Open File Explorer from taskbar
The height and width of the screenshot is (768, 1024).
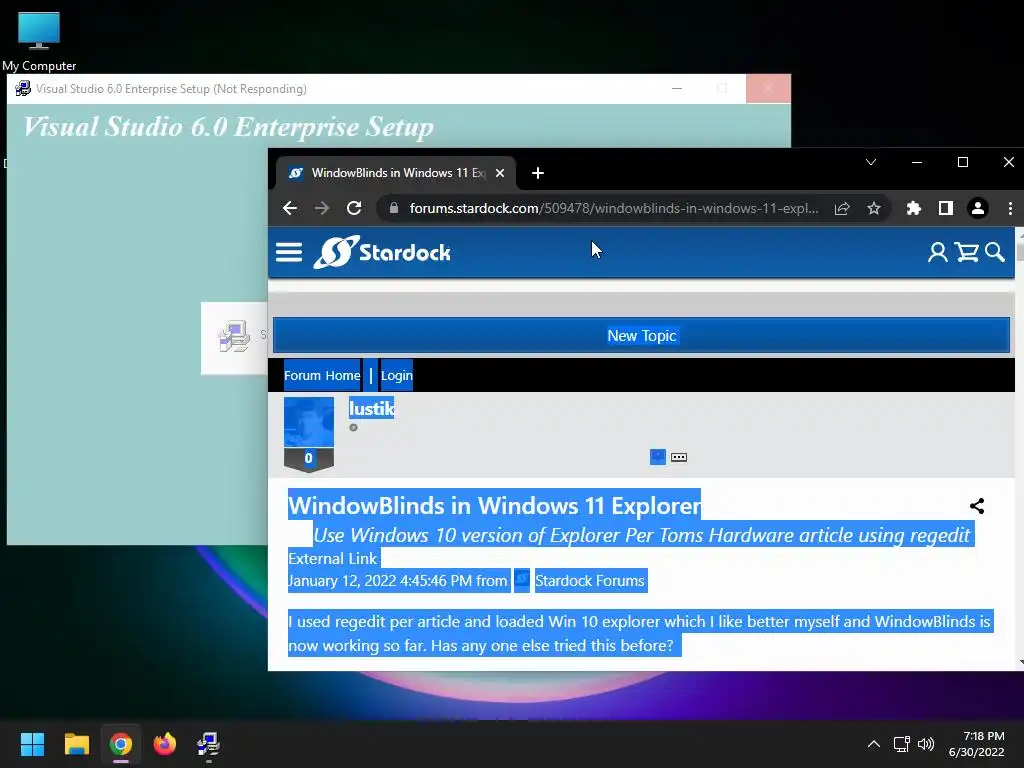[76, 744]
